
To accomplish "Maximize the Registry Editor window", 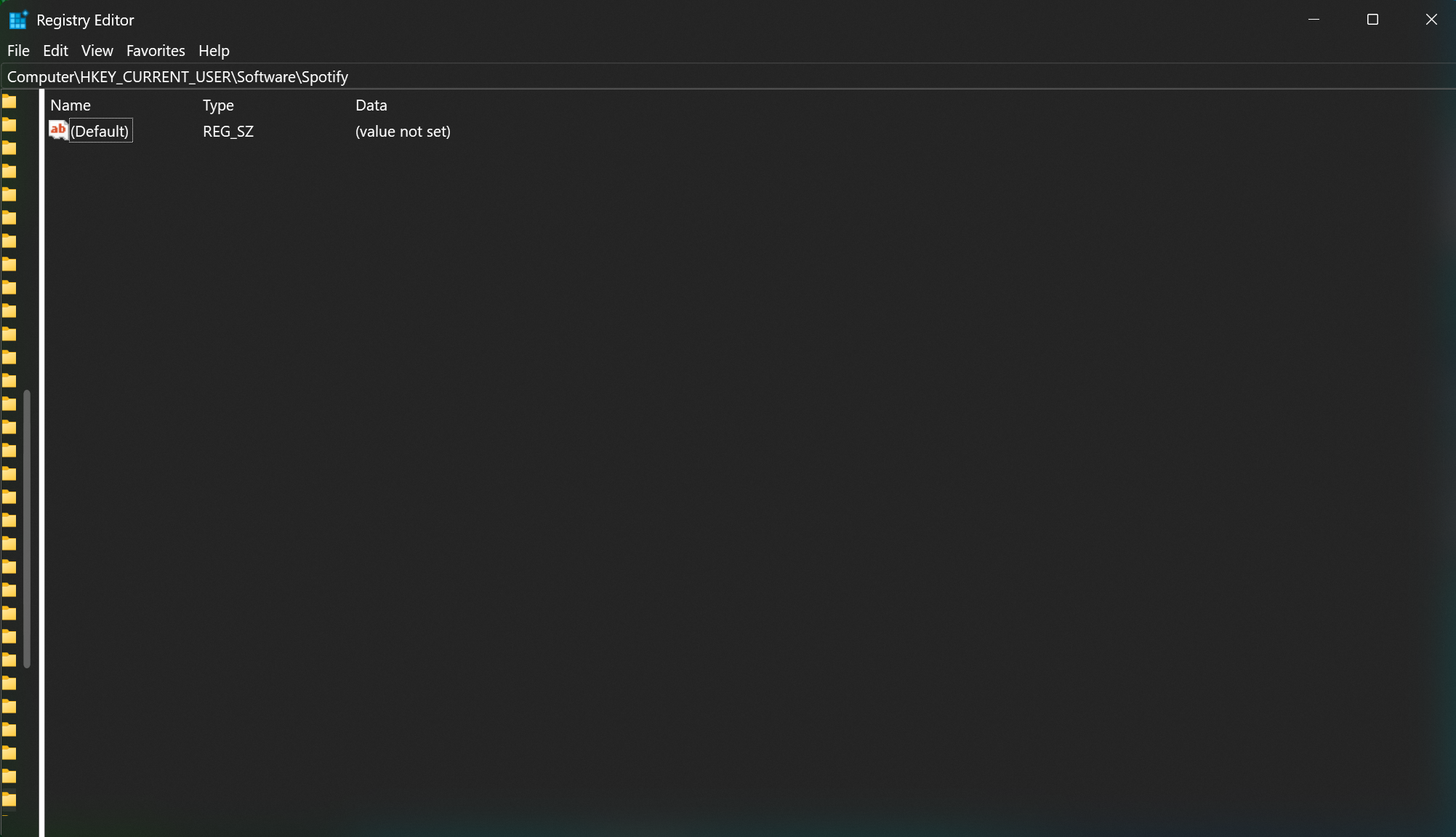I will point(1372,20).
